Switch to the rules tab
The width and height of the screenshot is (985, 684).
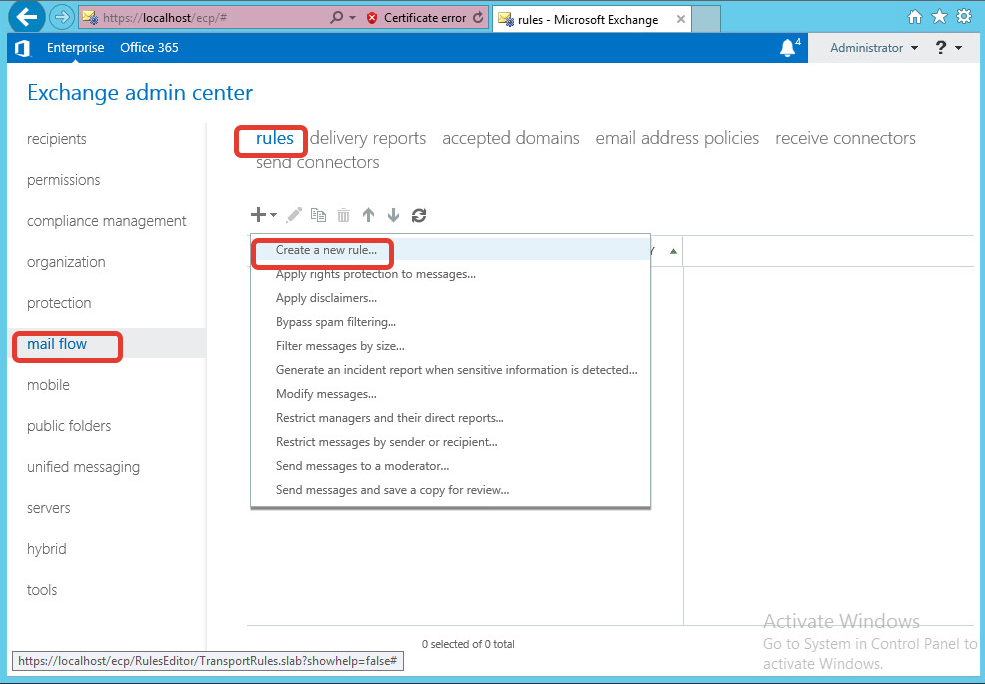pos(275,138)
